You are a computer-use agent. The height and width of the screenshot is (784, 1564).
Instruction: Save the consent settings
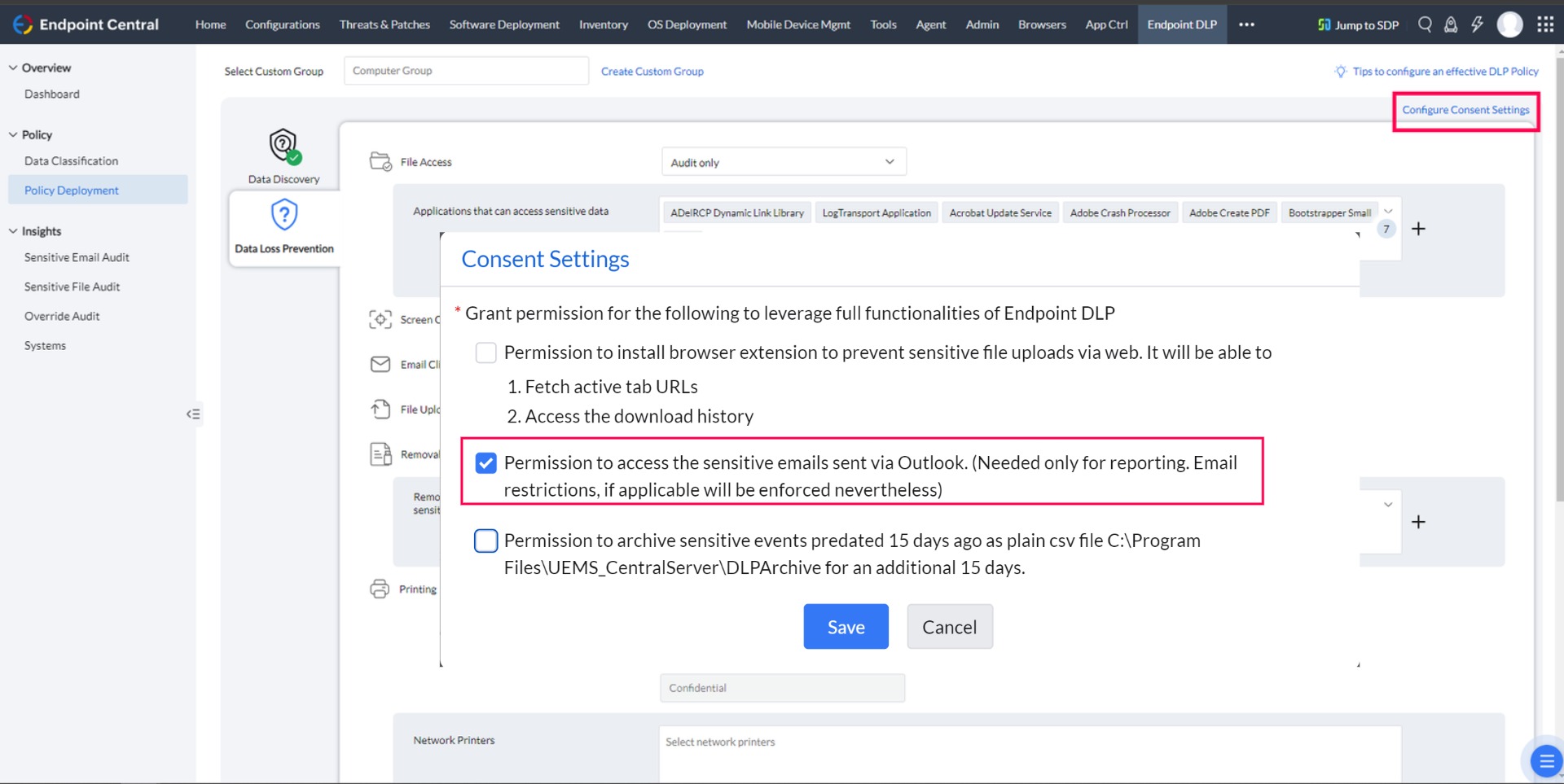click(846, 627)
